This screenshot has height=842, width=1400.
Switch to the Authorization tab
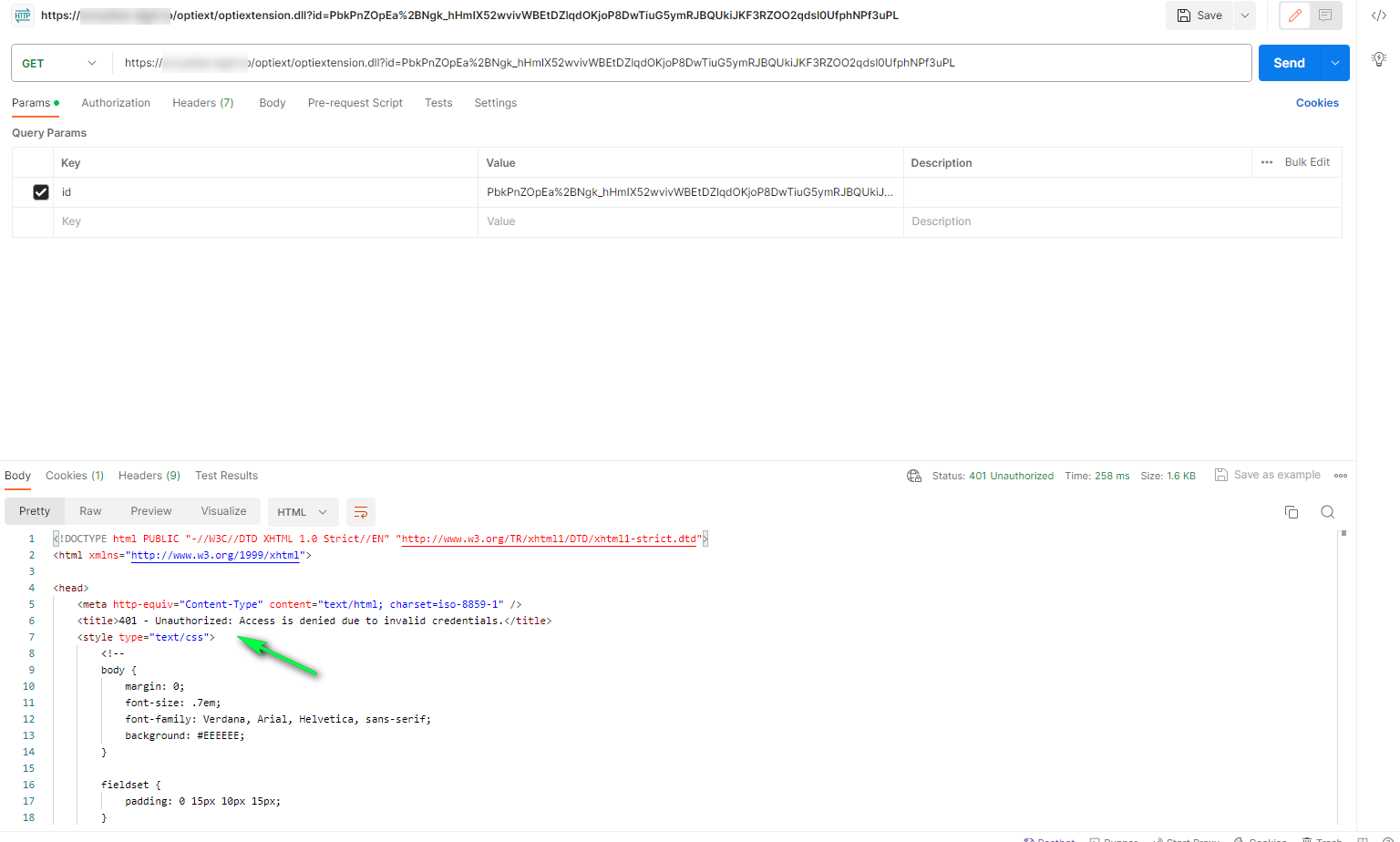click(116, 103)
